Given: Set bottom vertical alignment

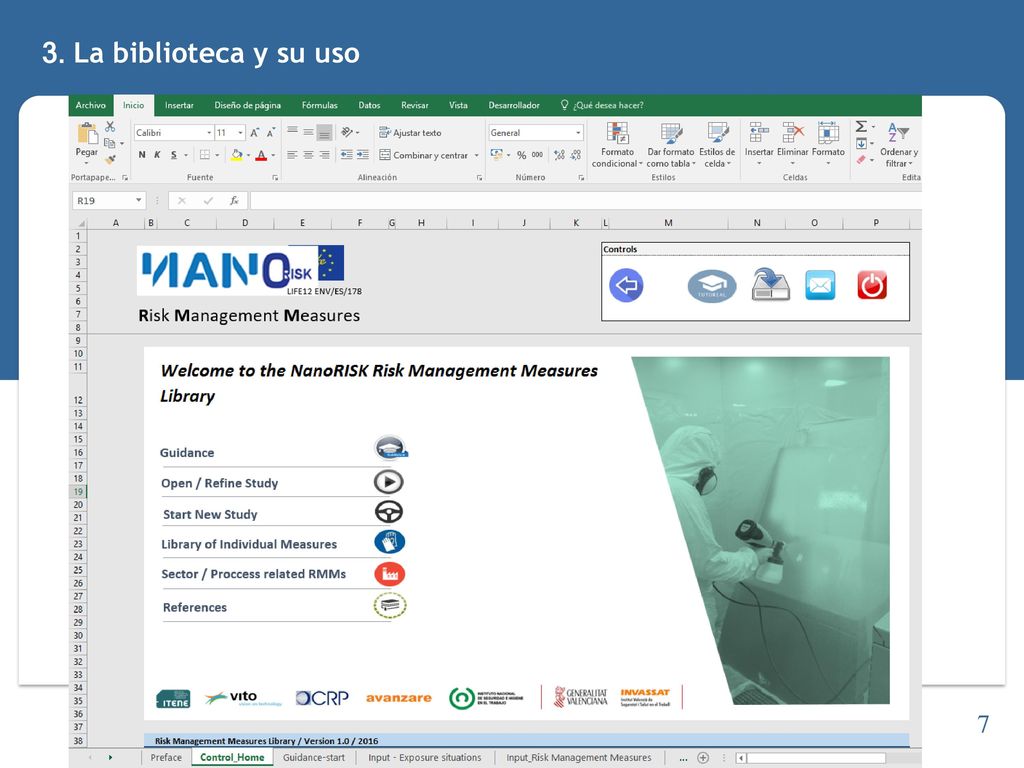Looking at the screenshot, I should 324,133.
